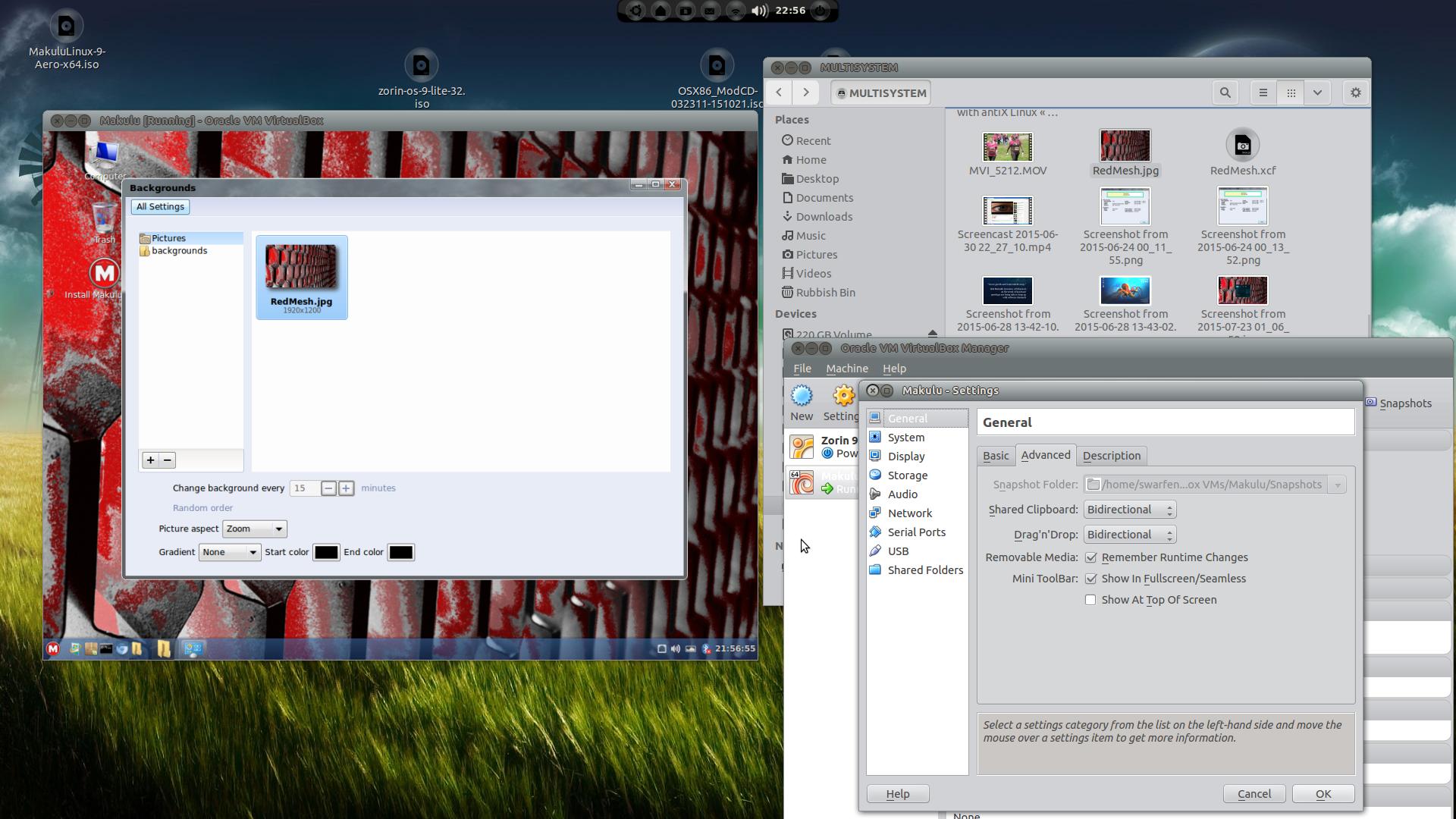
Task: Open USB settings category
Action: (898, 551)
